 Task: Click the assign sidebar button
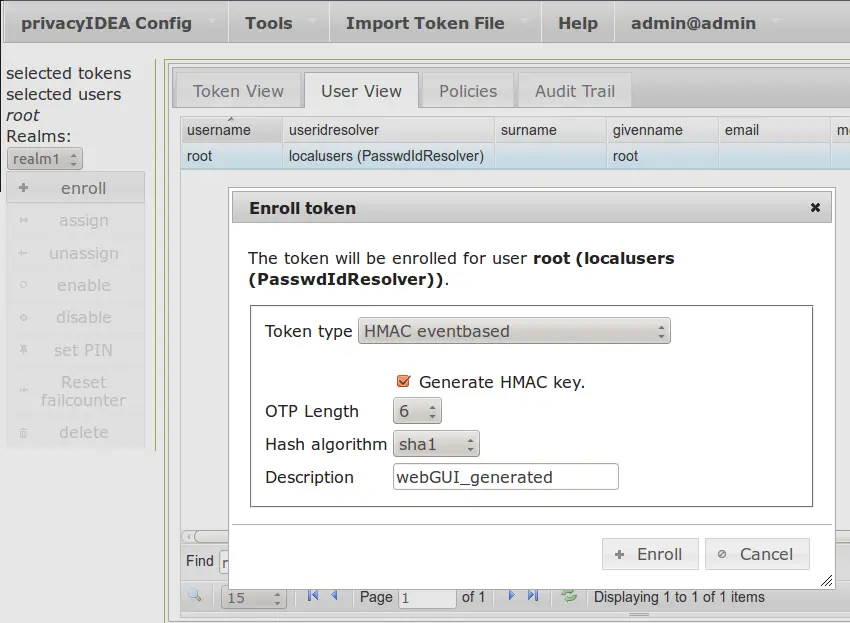pos(75,221)
